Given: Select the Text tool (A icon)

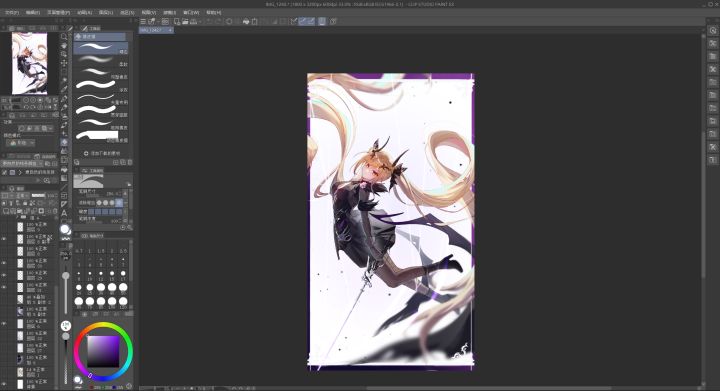Looking at the screenshot, I should click(x=64, y=213).
